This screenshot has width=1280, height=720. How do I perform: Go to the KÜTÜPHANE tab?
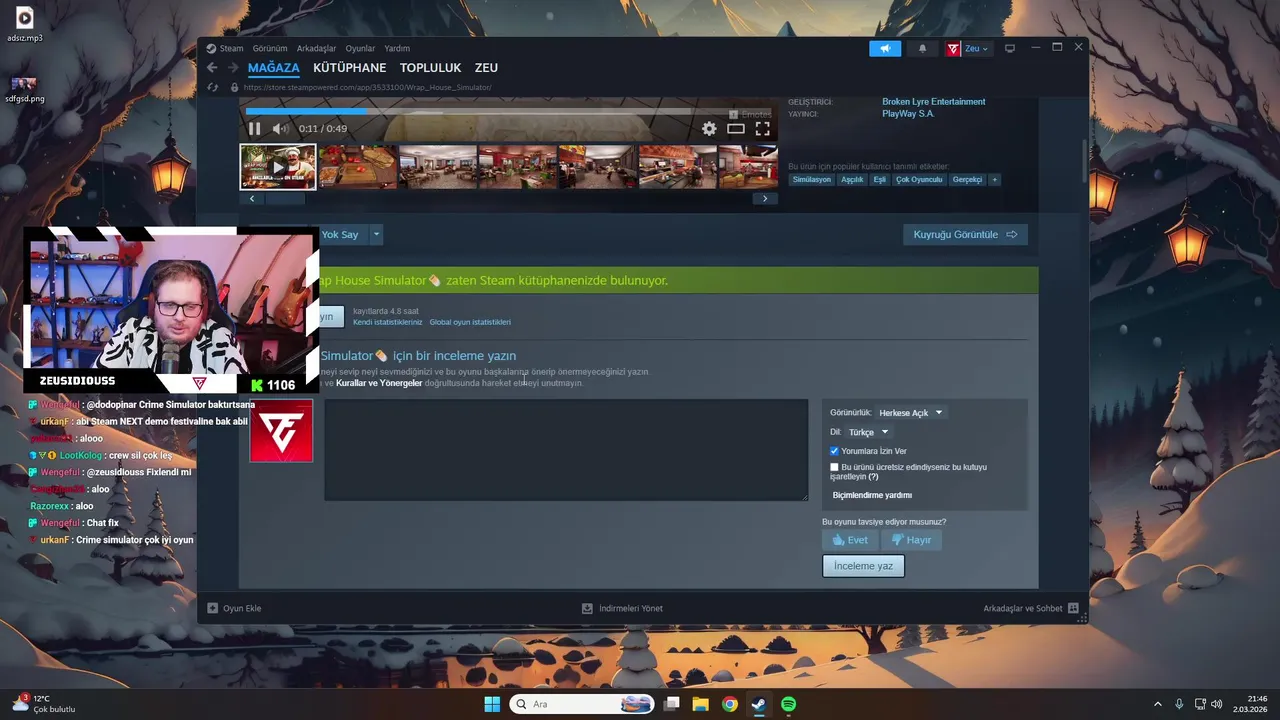click(349, 68)
